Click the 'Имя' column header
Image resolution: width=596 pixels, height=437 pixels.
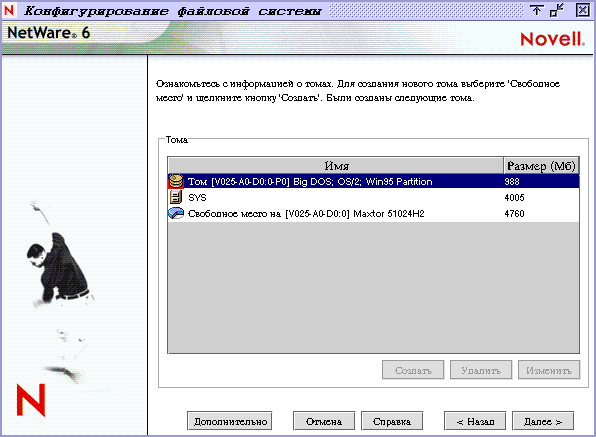(x=336, y=166)
